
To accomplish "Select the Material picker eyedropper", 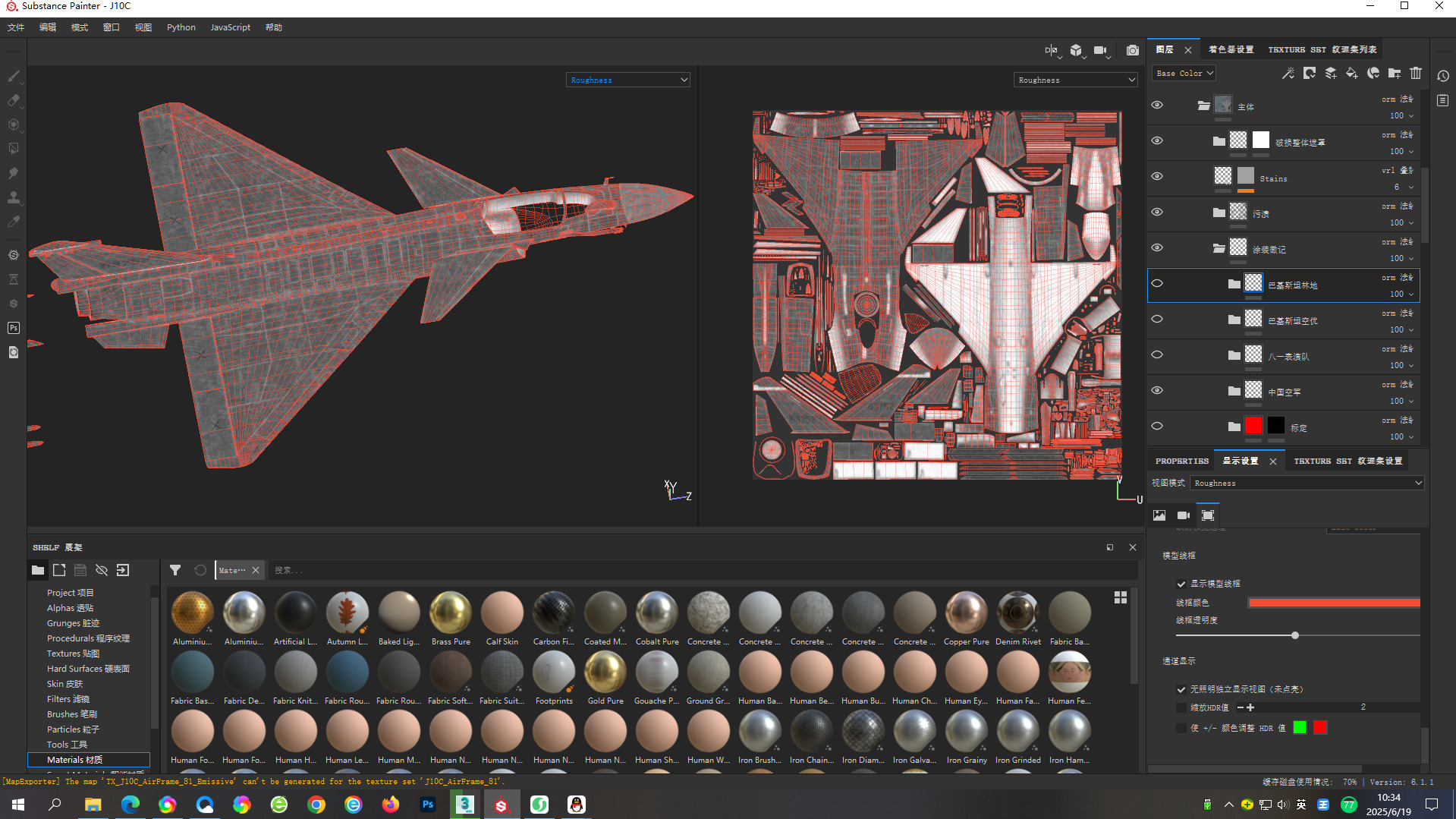I will (14, 222).
